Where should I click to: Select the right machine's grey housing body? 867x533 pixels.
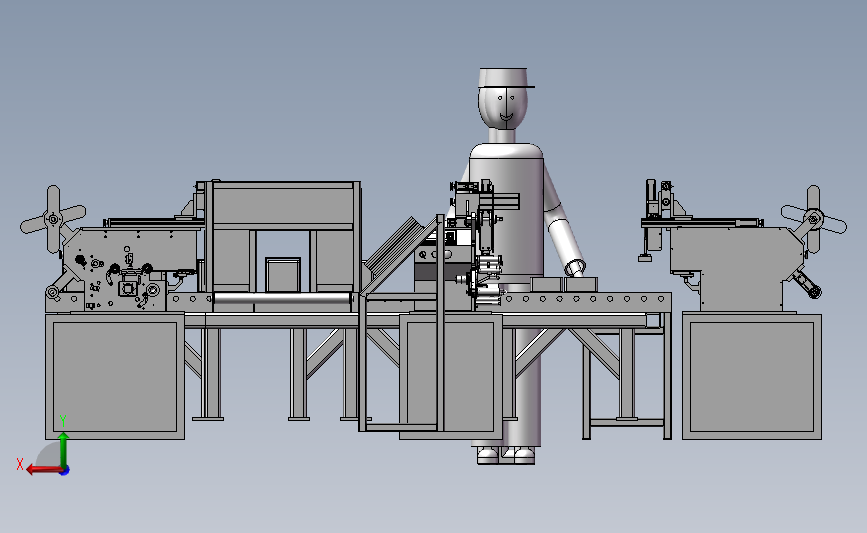coord(735,267)
